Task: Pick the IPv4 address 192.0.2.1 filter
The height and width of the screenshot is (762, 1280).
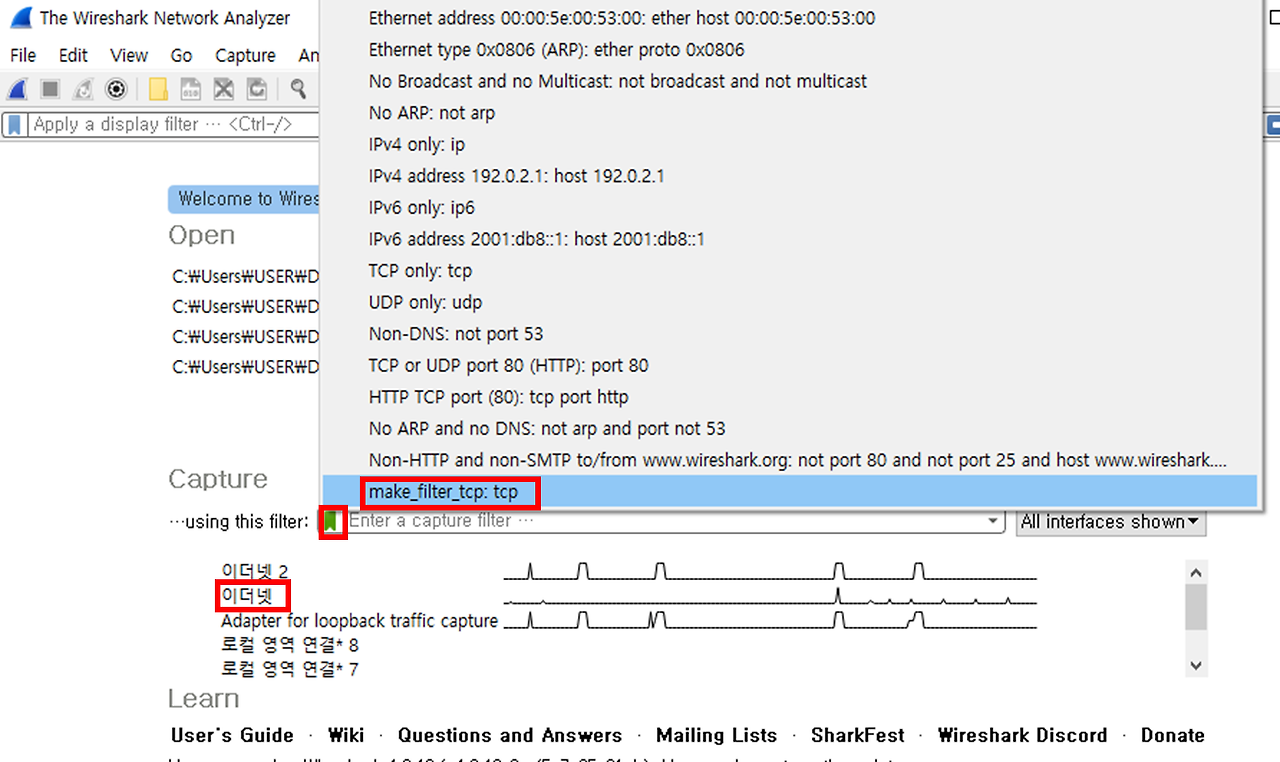Action: [788, 176]
